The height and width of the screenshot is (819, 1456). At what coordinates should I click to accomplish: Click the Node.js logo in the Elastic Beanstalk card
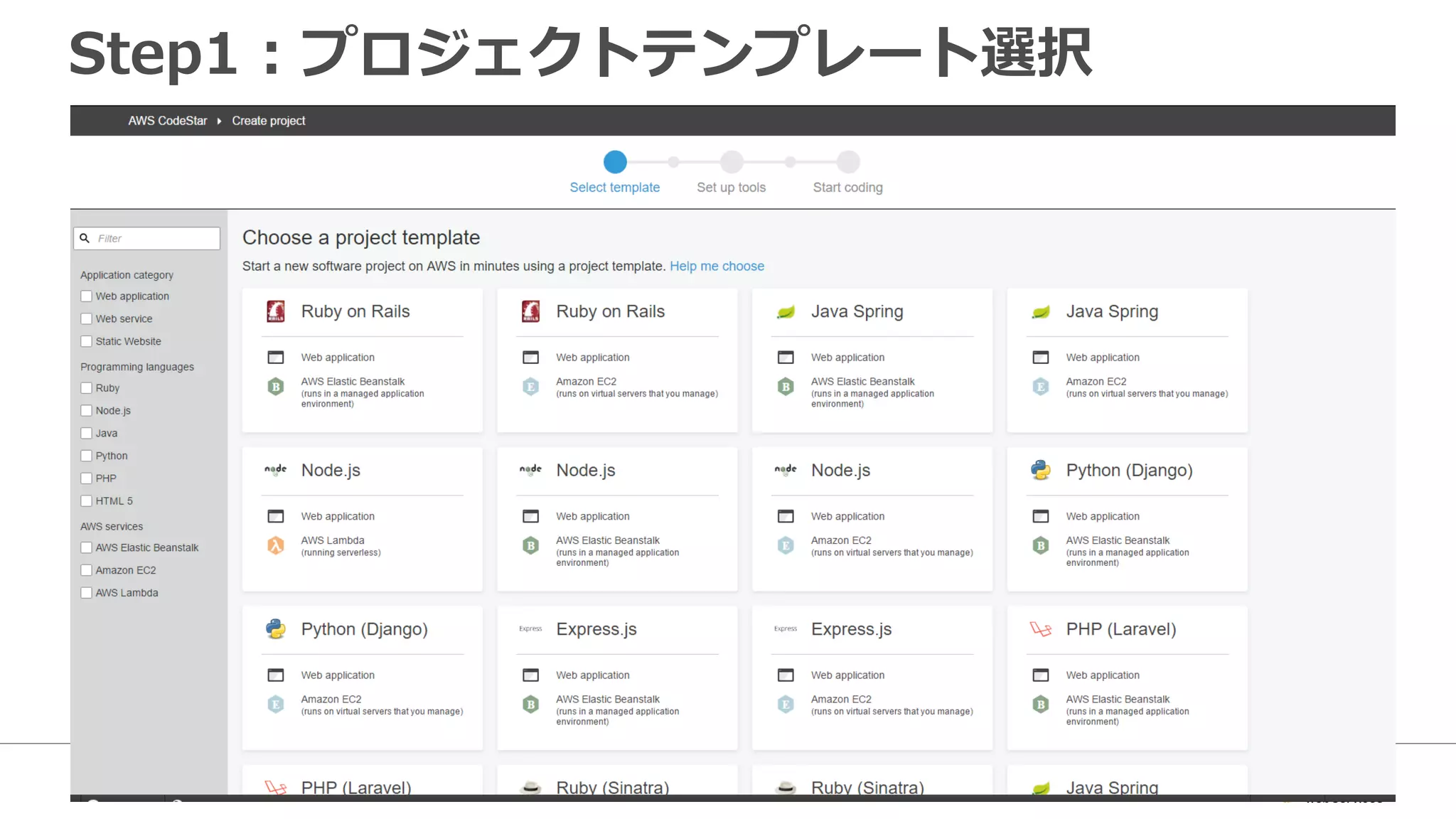point(530,470)
